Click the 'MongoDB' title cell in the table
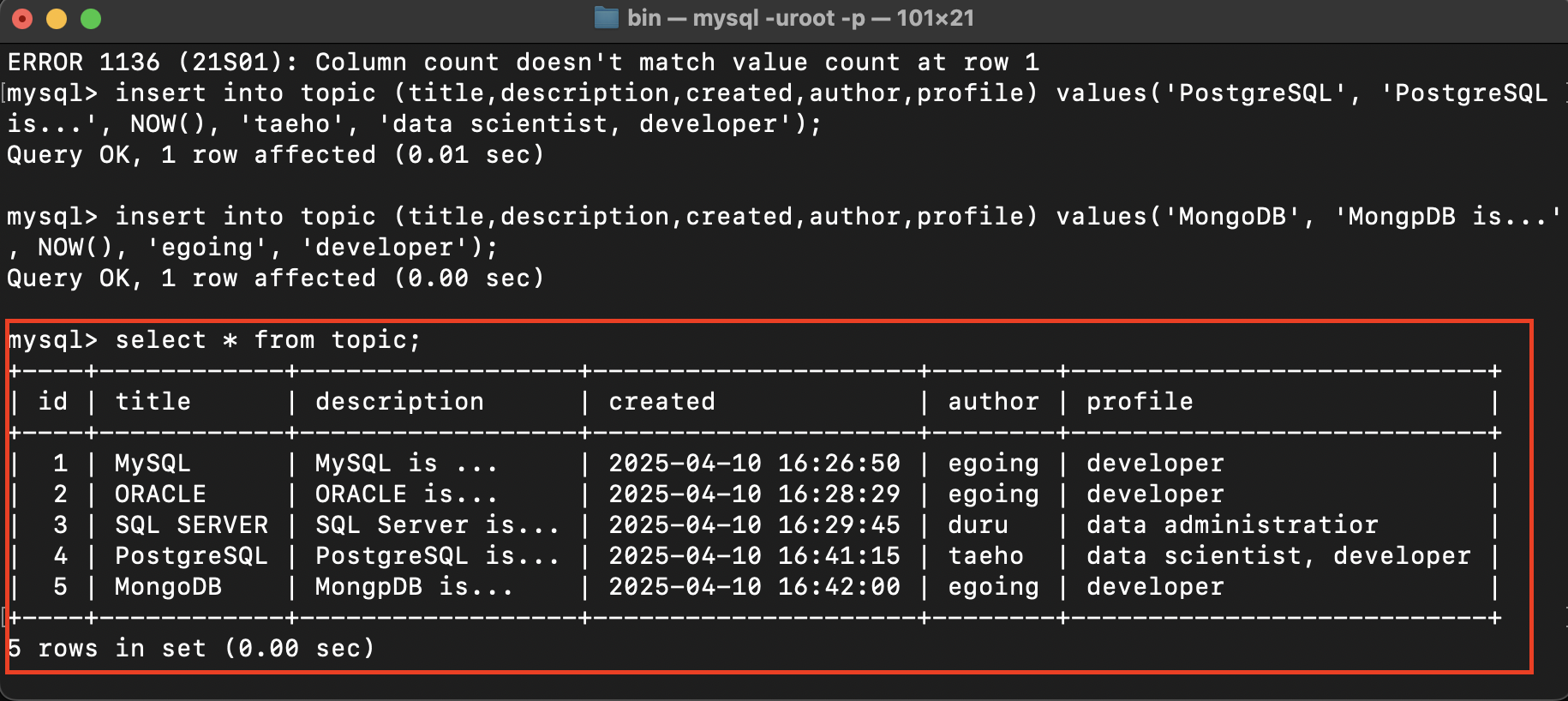1568x701 pixels. pos(169,587)
